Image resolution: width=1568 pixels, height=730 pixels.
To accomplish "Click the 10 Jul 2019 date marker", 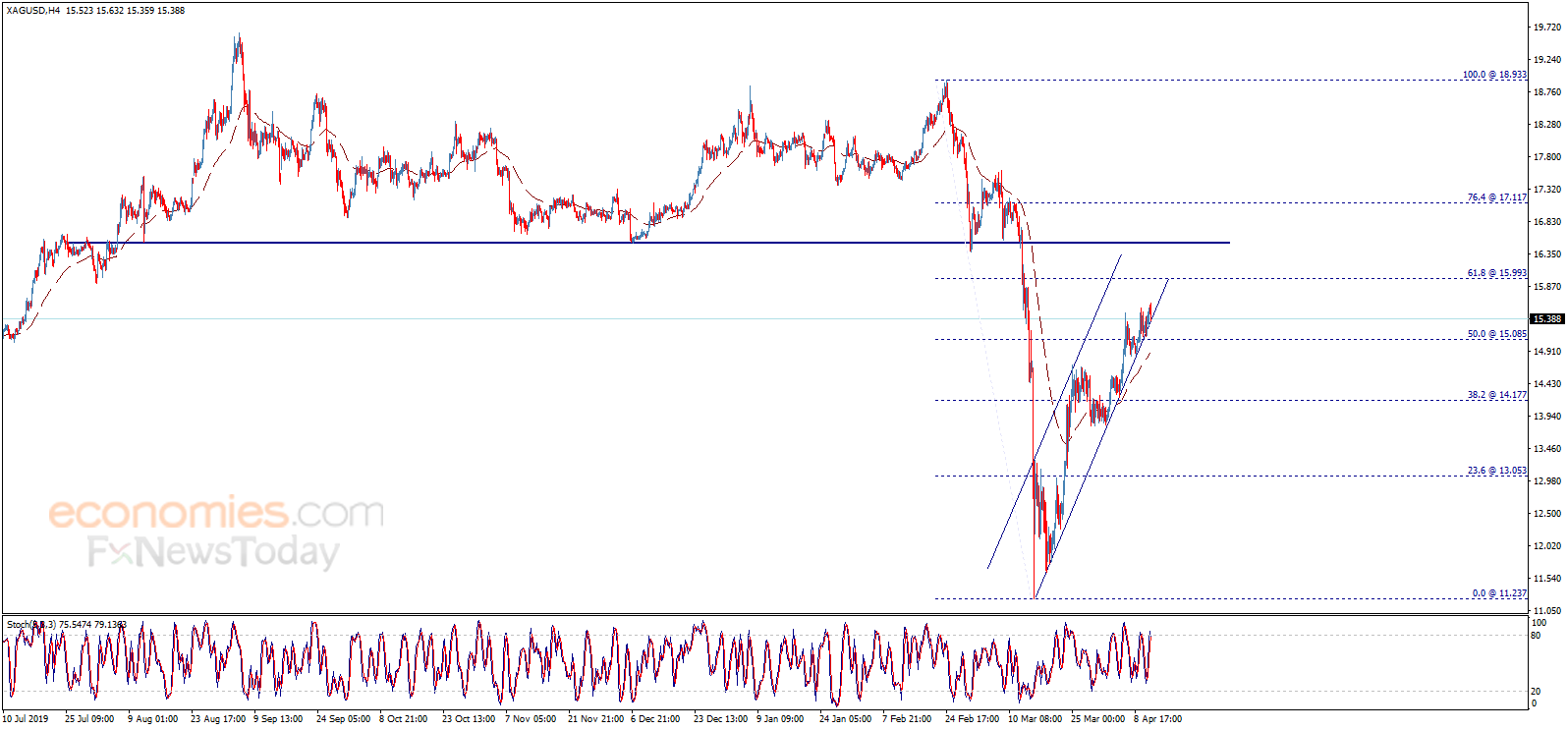I will [x=26, y=719].
